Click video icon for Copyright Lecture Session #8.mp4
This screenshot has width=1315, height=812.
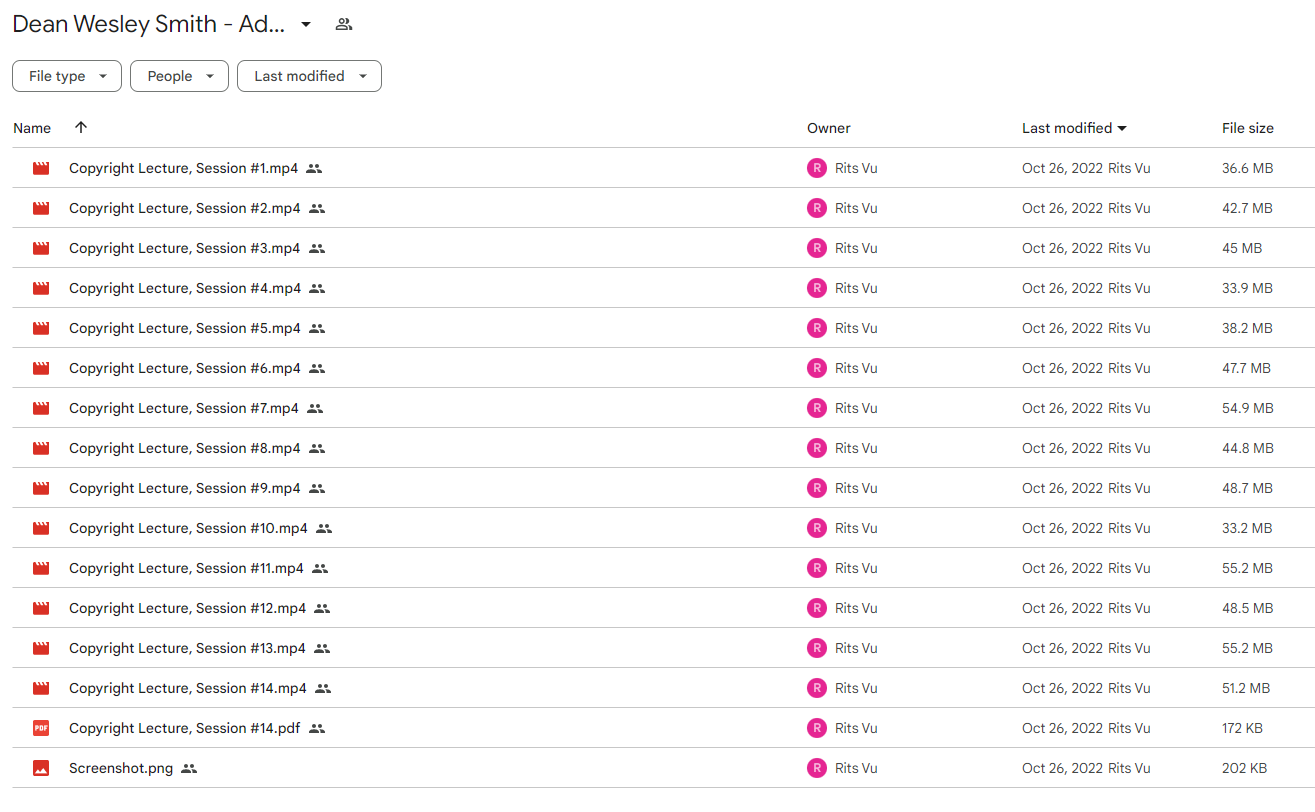[41, 448]
